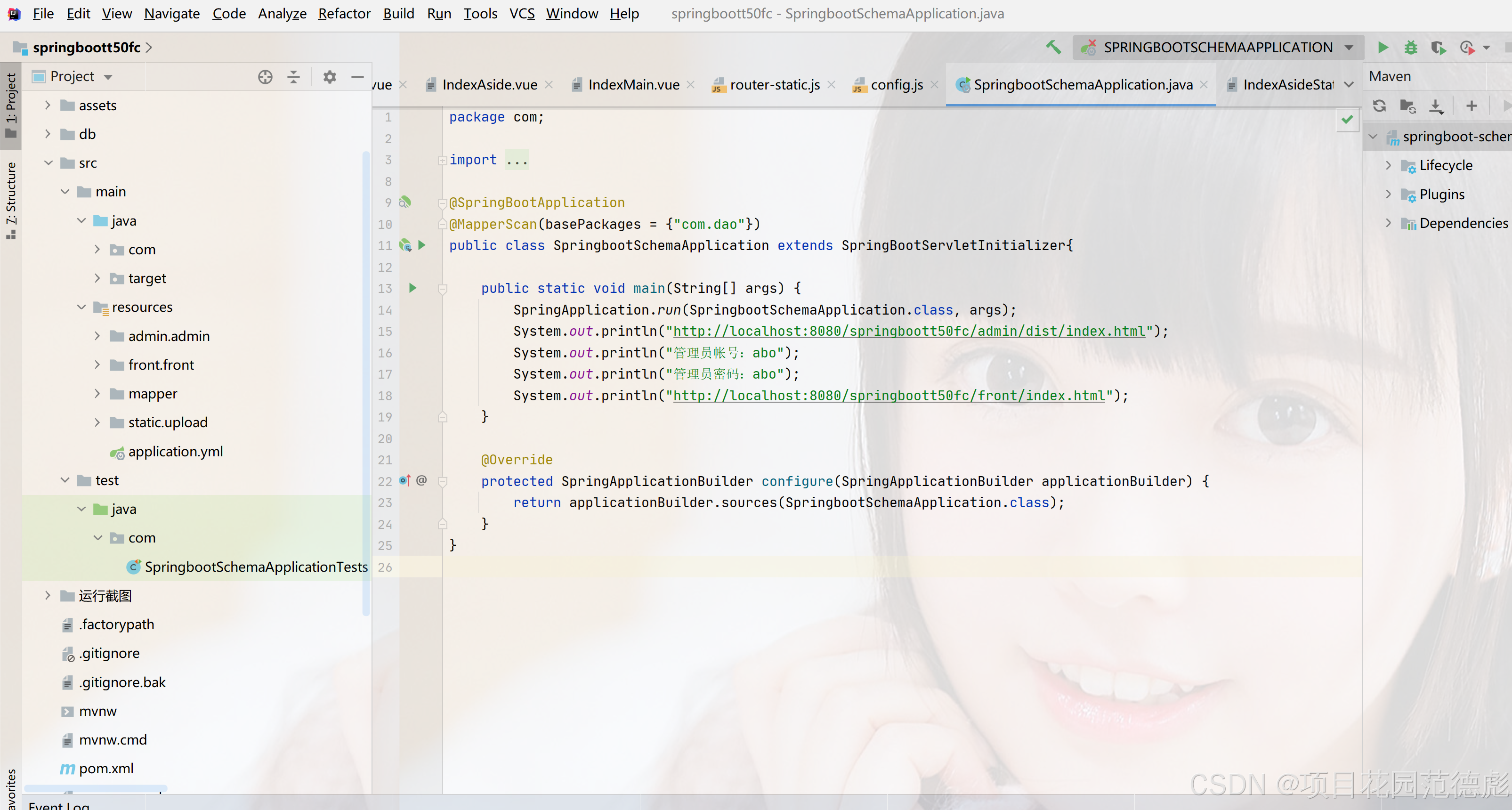The height and width of the screenshot is (810, 1512).
Task: Toggle the 1: Project tool window stripe
Action: 10,105
